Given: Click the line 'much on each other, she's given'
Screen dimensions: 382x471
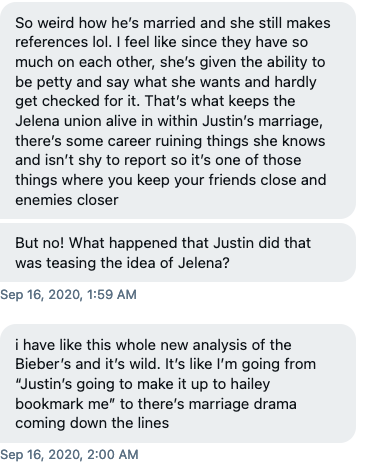Looking at the screenshot, I should (170, 62).
